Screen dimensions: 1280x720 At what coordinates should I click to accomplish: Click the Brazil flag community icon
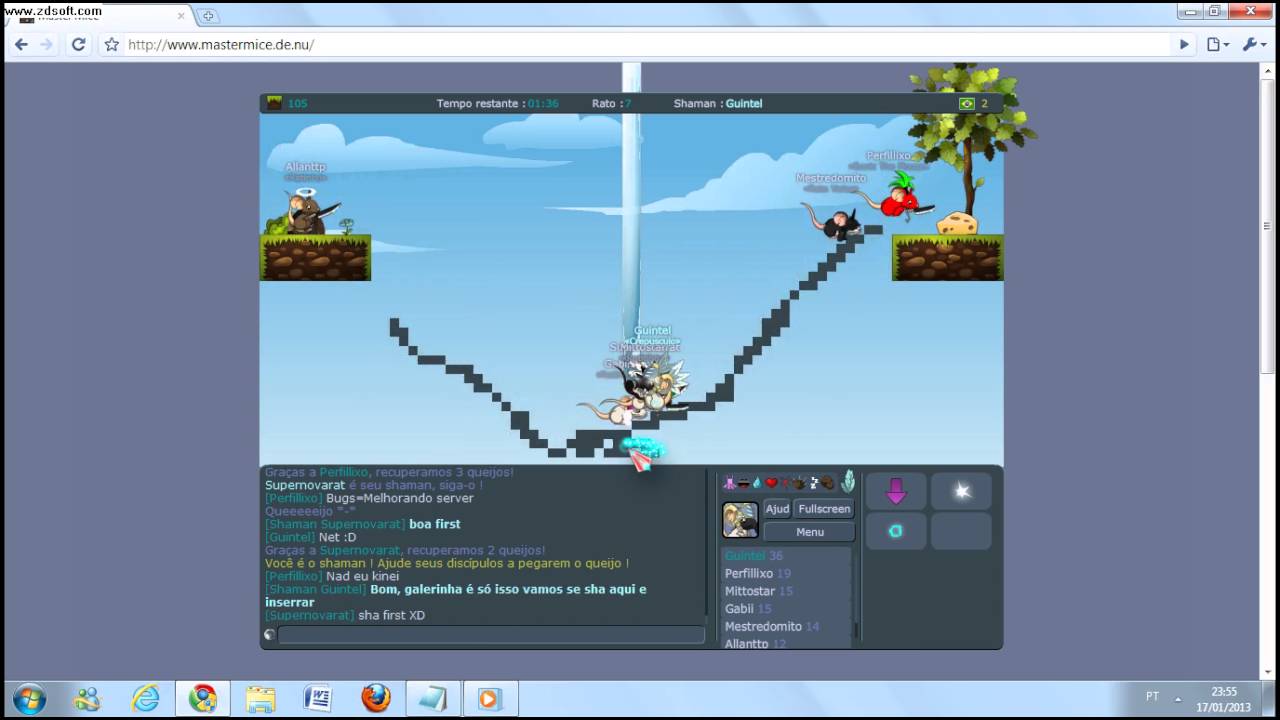click(x=966, y=103)
